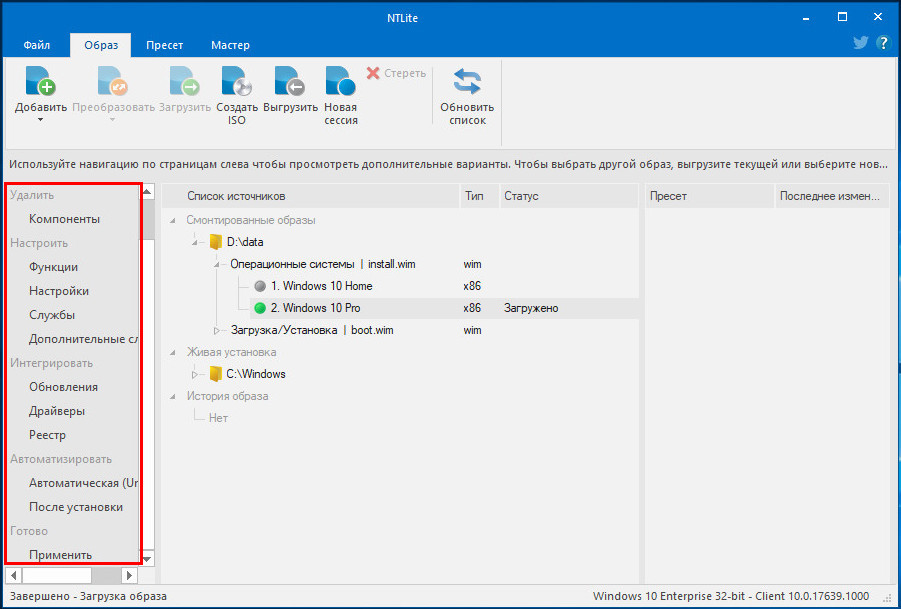Image resolution: width=901 pixels, height=609 pixels.
Task: Click the red X Стереть icon
Action: (373, 73)
